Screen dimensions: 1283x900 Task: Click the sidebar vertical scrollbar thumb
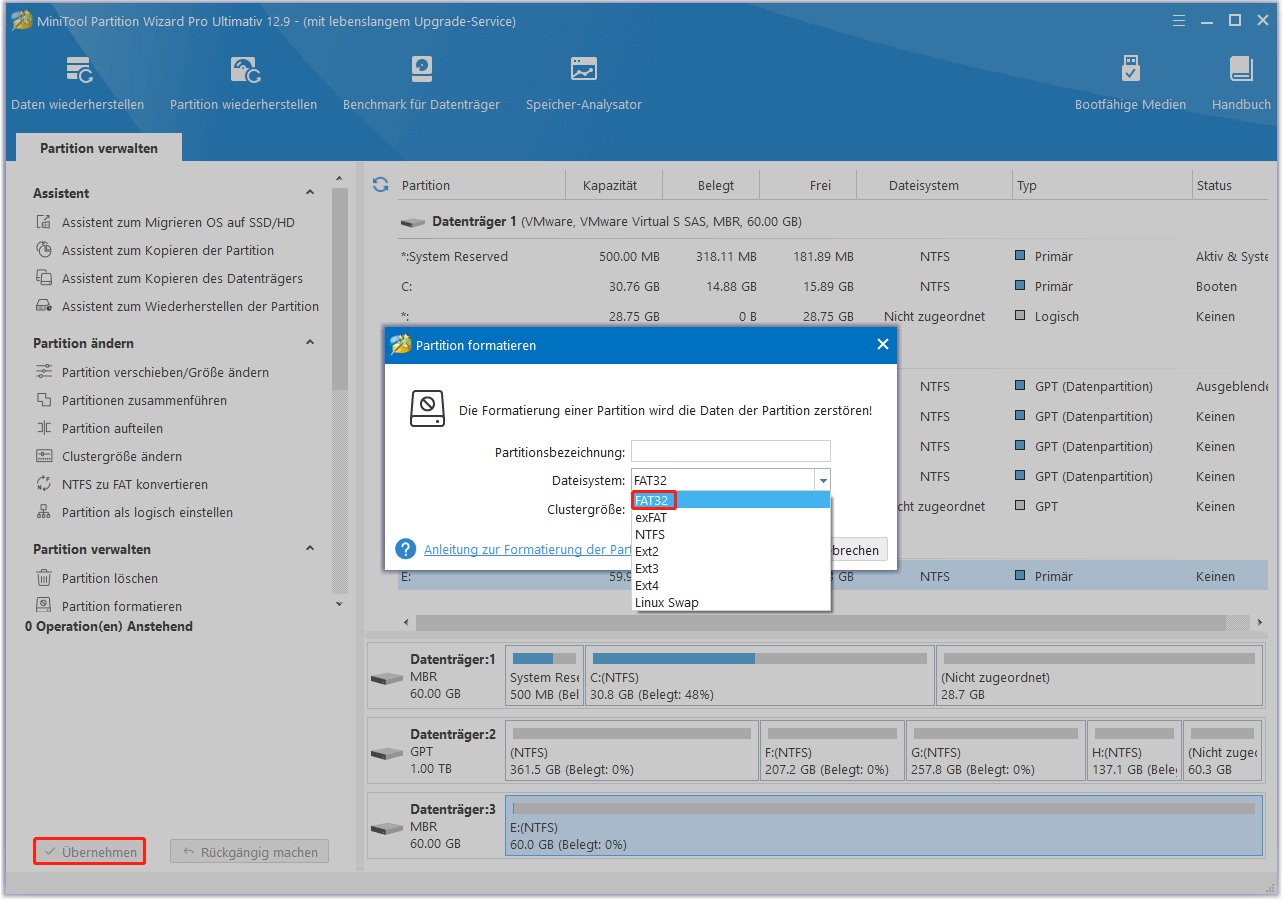pos(339,290)
